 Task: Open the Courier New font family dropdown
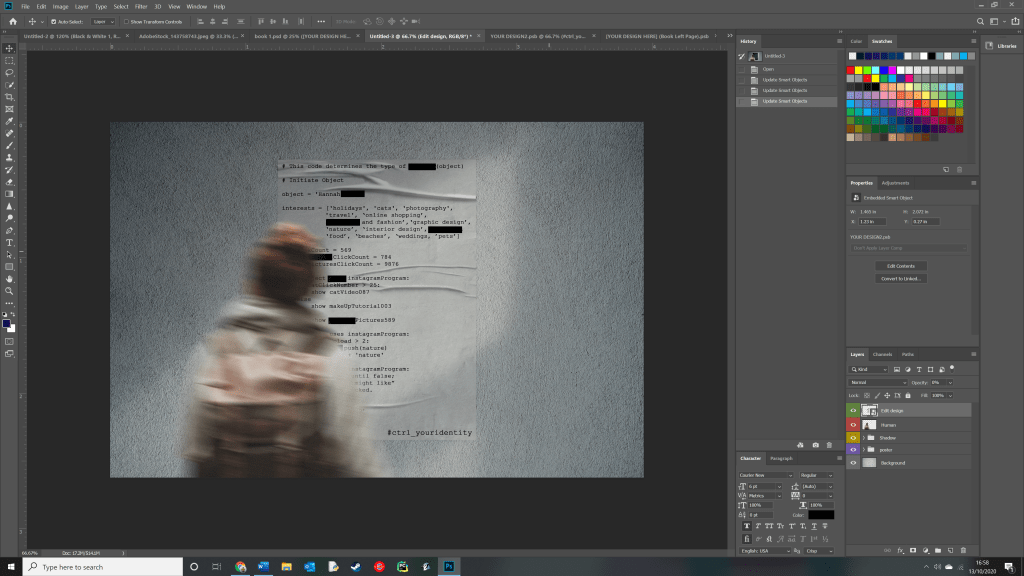[765, 475]
